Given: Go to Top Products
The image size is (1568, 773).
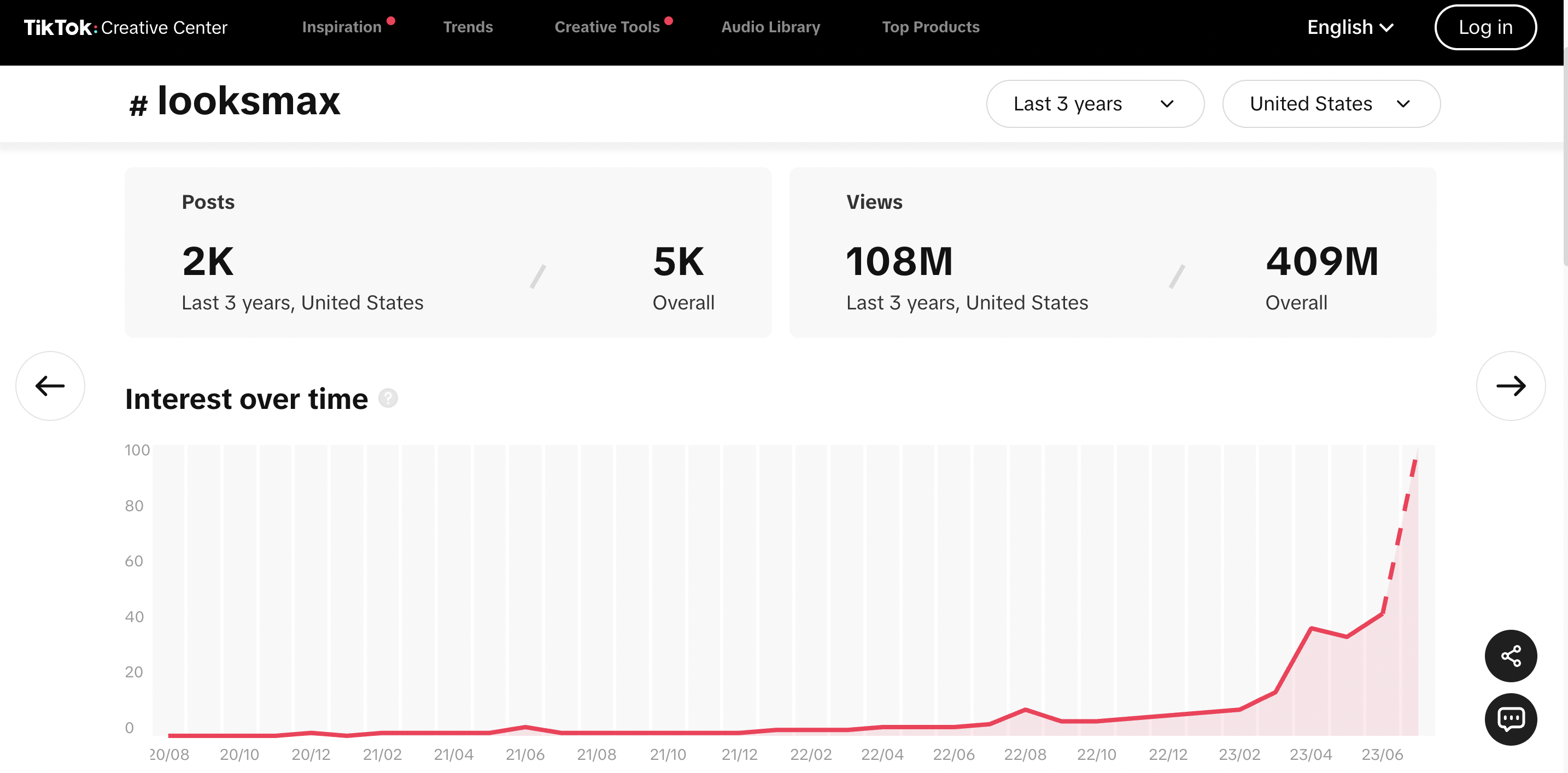Looking at the screenshot, I should (931, 27).
